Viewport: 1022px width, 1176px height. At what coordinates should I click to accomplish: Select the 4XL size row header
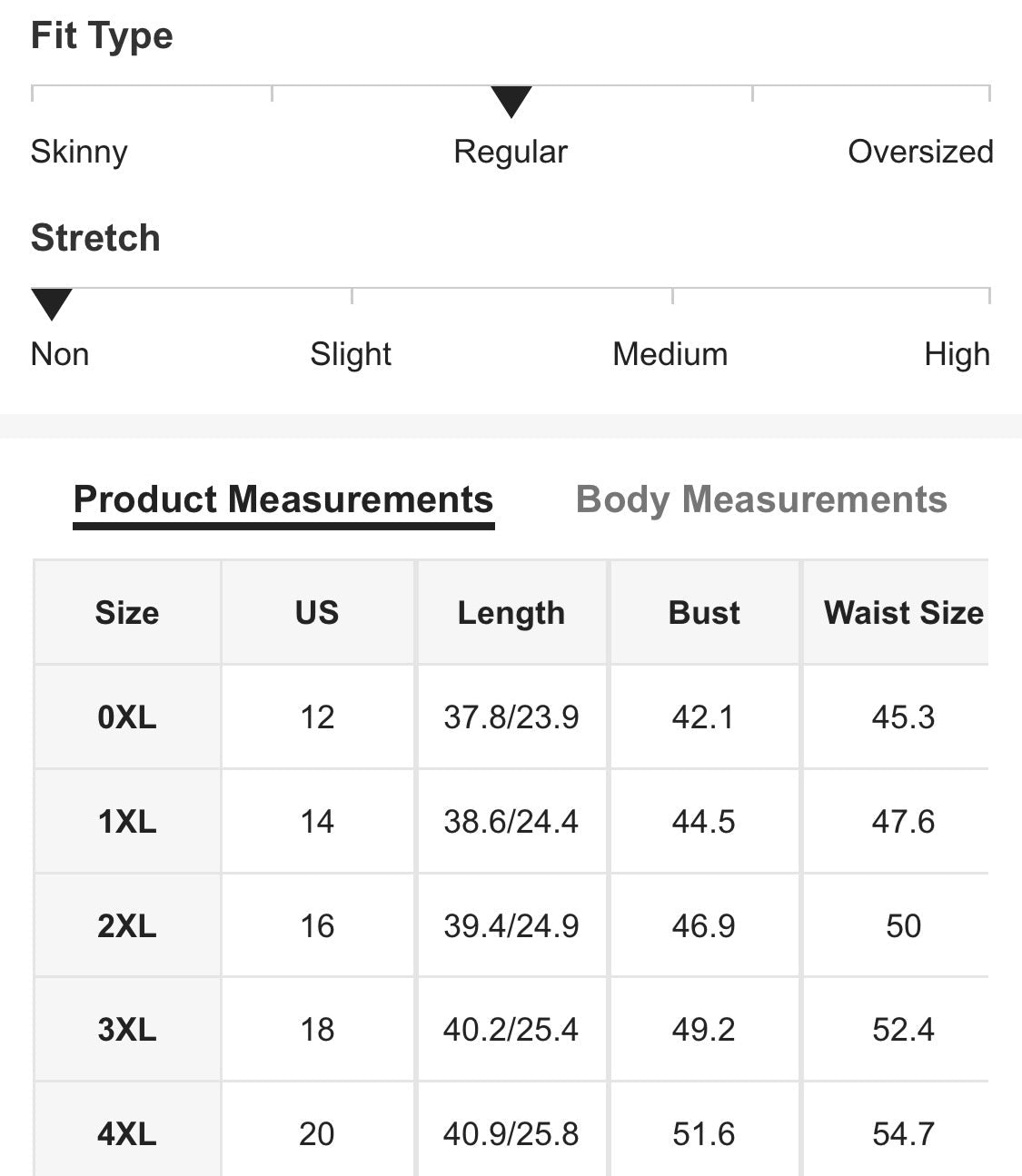(x=127, y=1131)
